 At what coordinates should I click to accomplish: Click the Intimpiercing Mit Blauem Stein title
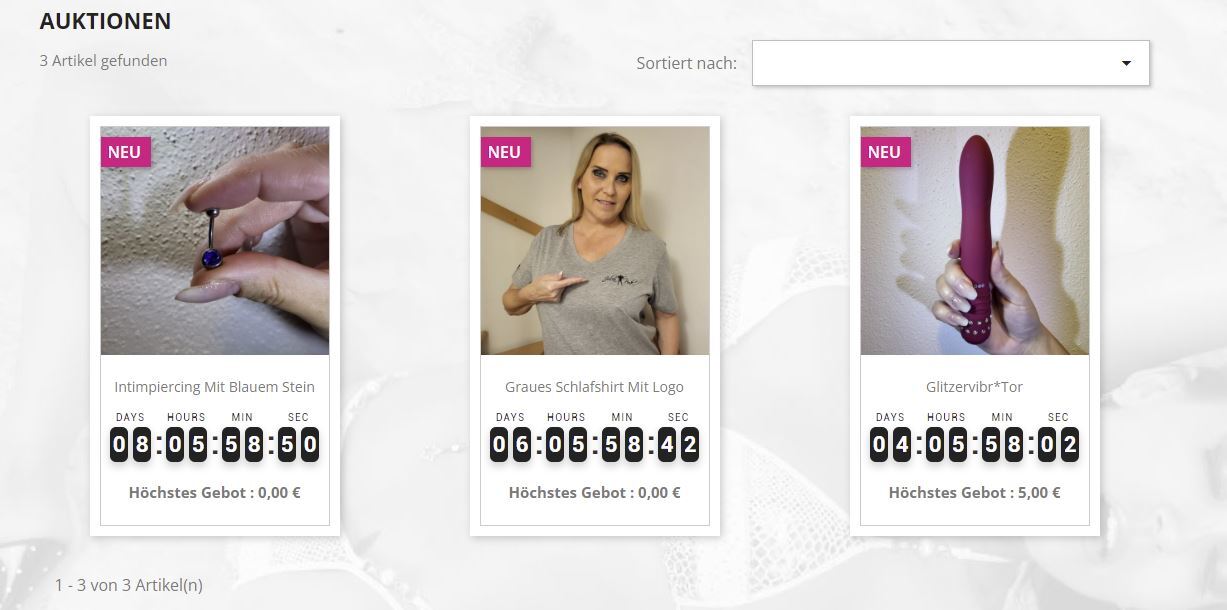[x=215, y=387]
